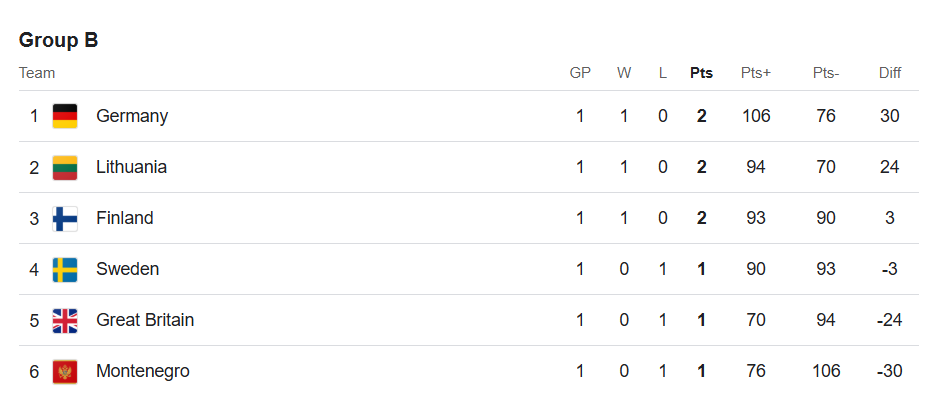Image resolution: width=935 pixels, height=403 pixels.
Task: Click the W column header
Action: point(624,73)
